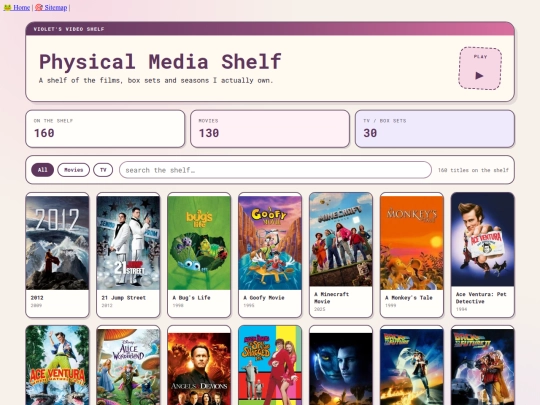Click the shelf description subtitle text
The width and height of the screenshot is (540, 405).
pyautogui.click(x=156, y=80)
